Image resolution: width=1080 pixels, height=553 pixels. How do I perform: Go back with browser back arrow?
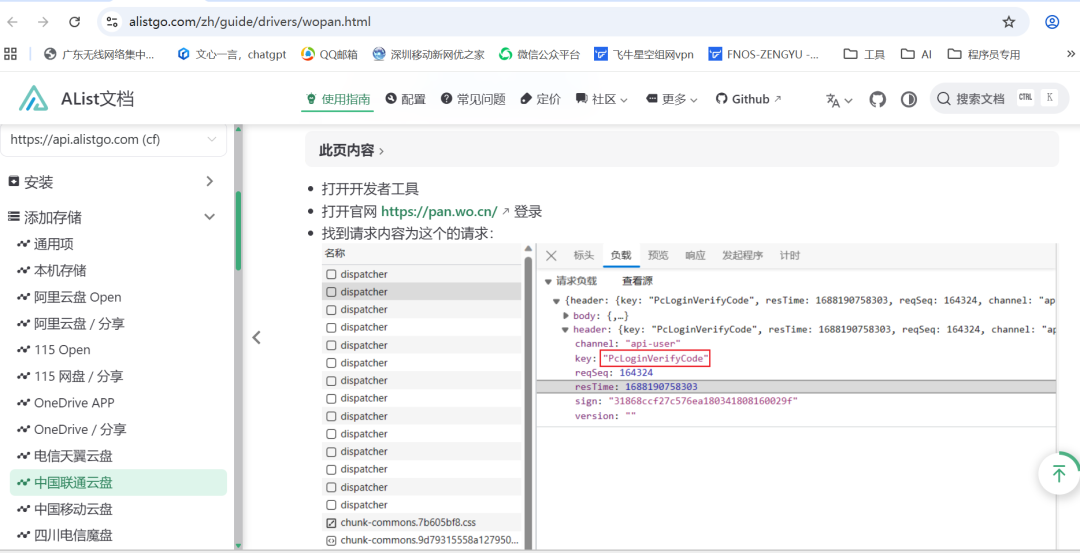pos(12,22)
